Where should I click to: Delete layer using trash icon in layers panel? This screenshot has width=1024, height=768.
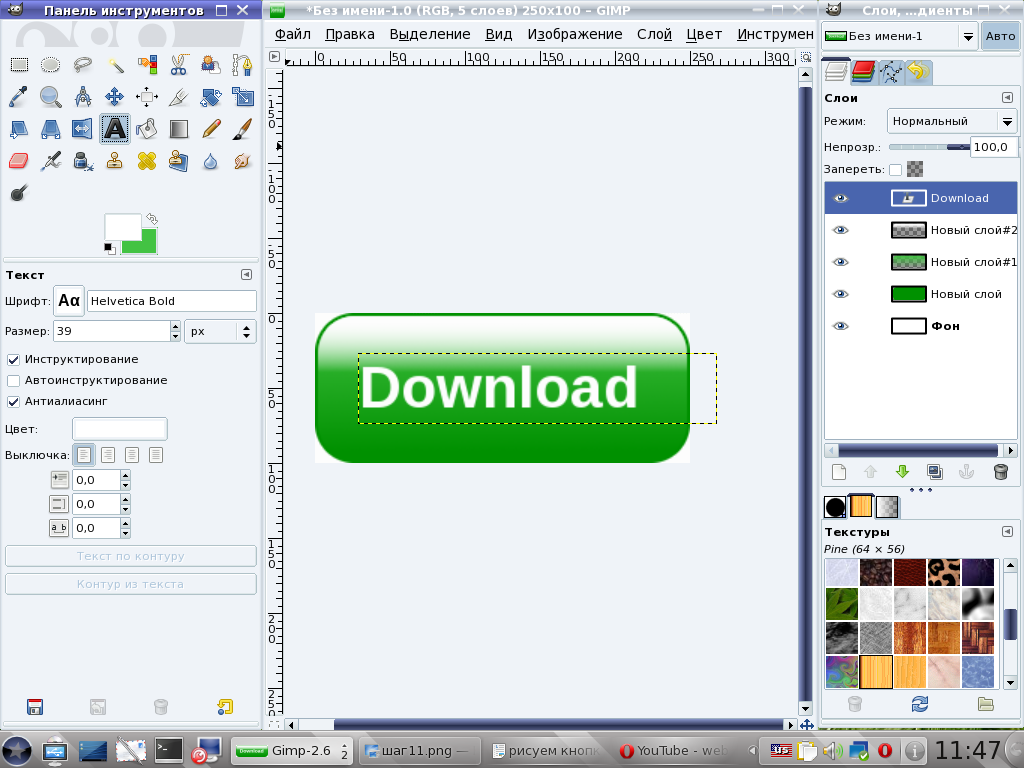coord(1000,472)
